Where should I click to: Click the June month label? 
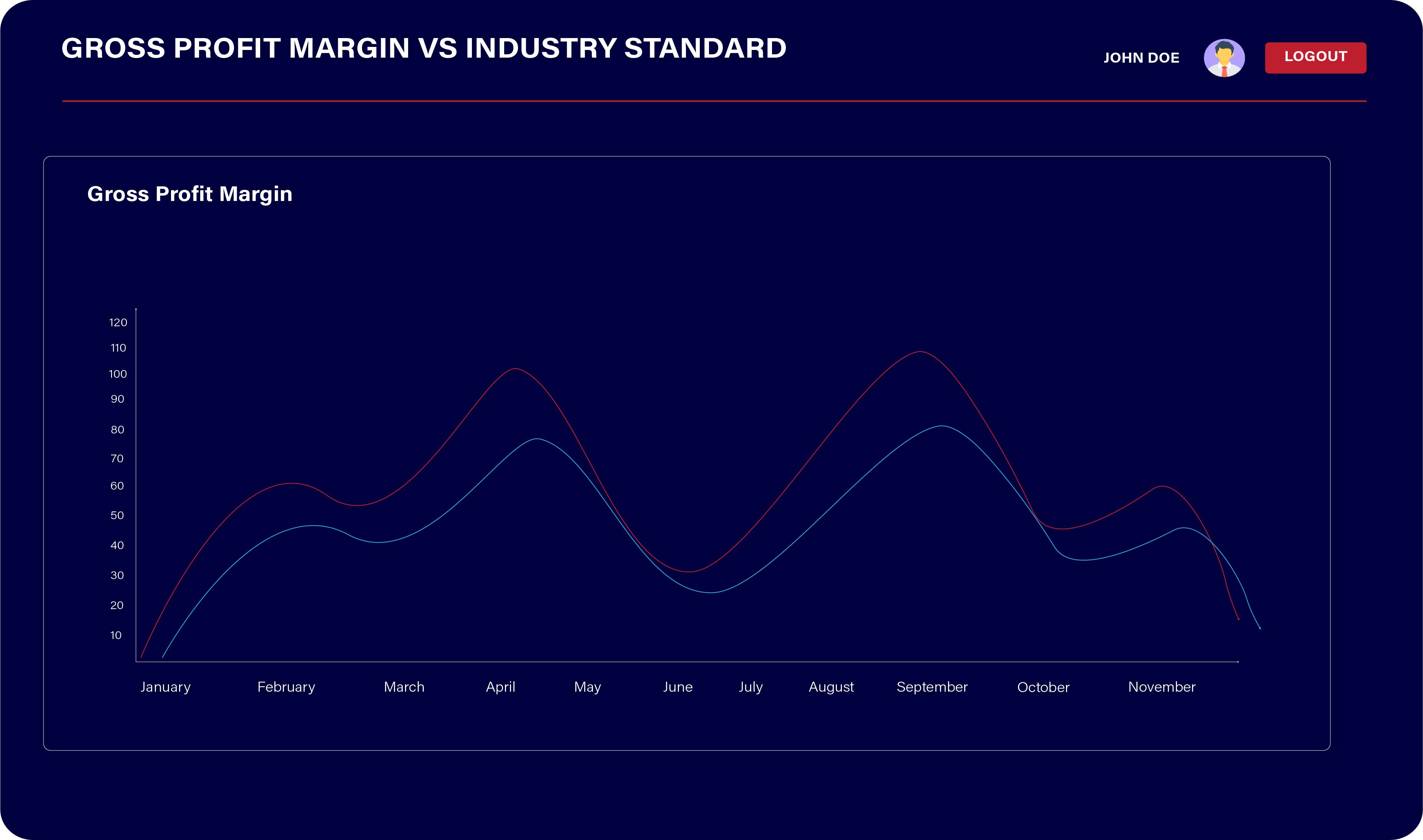(x=677, y=687)
